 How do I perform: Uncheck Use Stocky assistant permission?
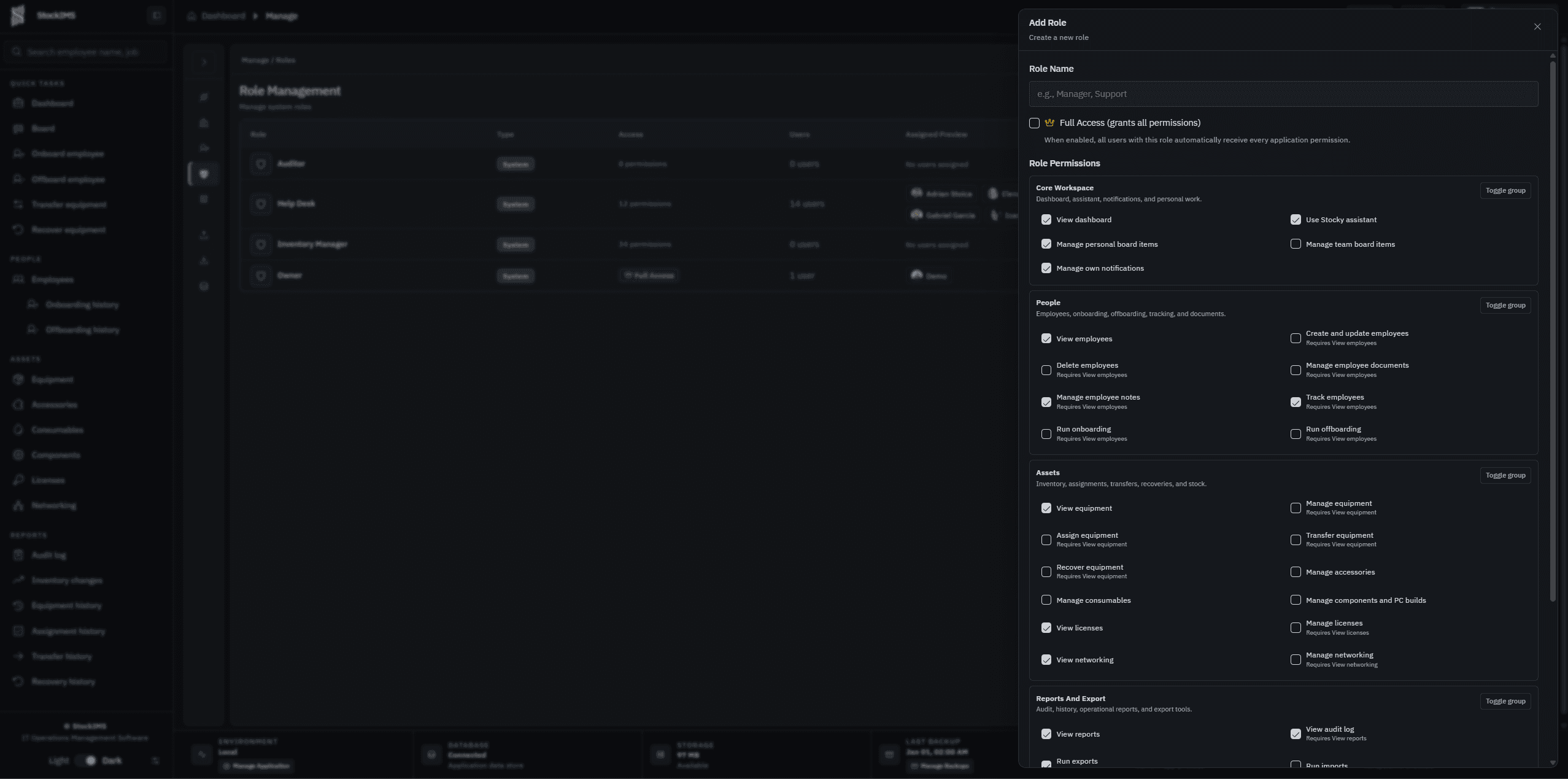point(1295,220)
